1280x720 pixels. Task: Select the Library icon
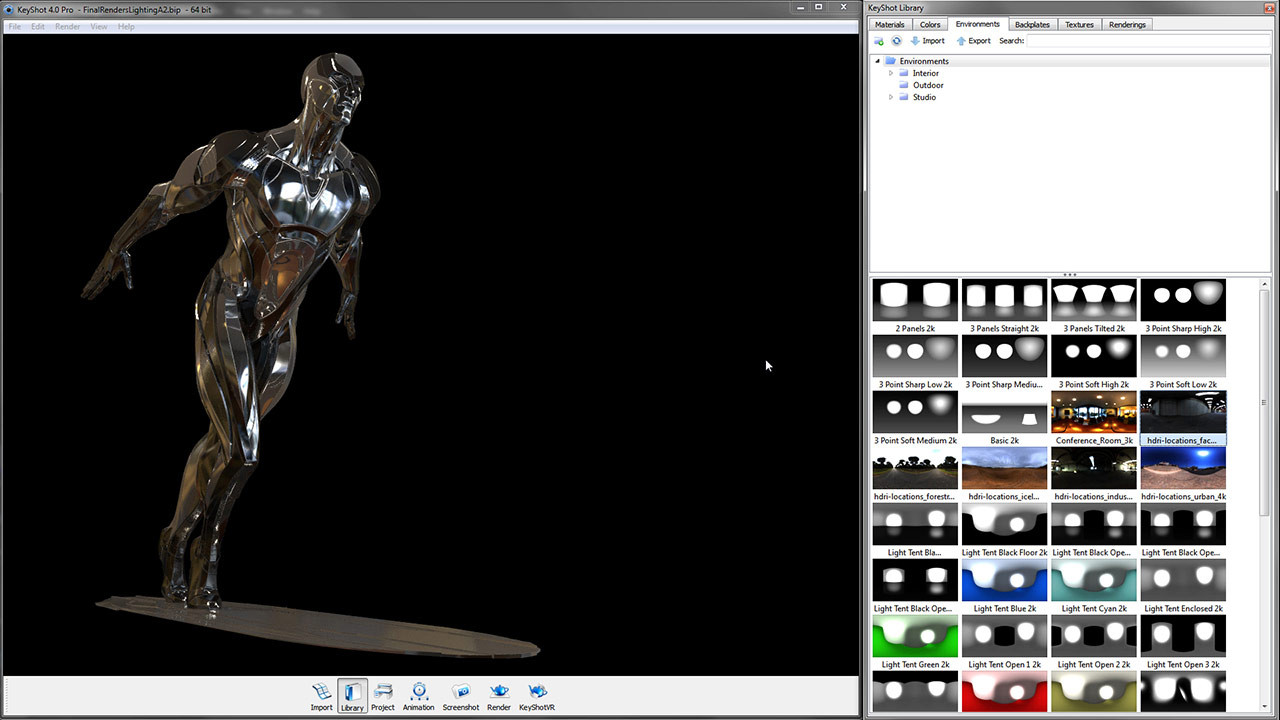[352, 695]
